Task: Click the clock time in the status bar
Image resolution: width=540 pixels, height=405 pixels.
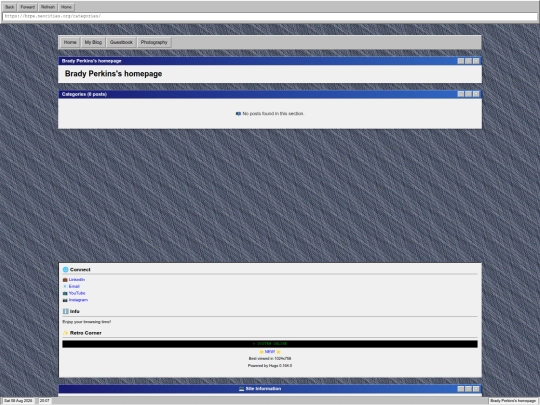Action: tap(45, 401)
